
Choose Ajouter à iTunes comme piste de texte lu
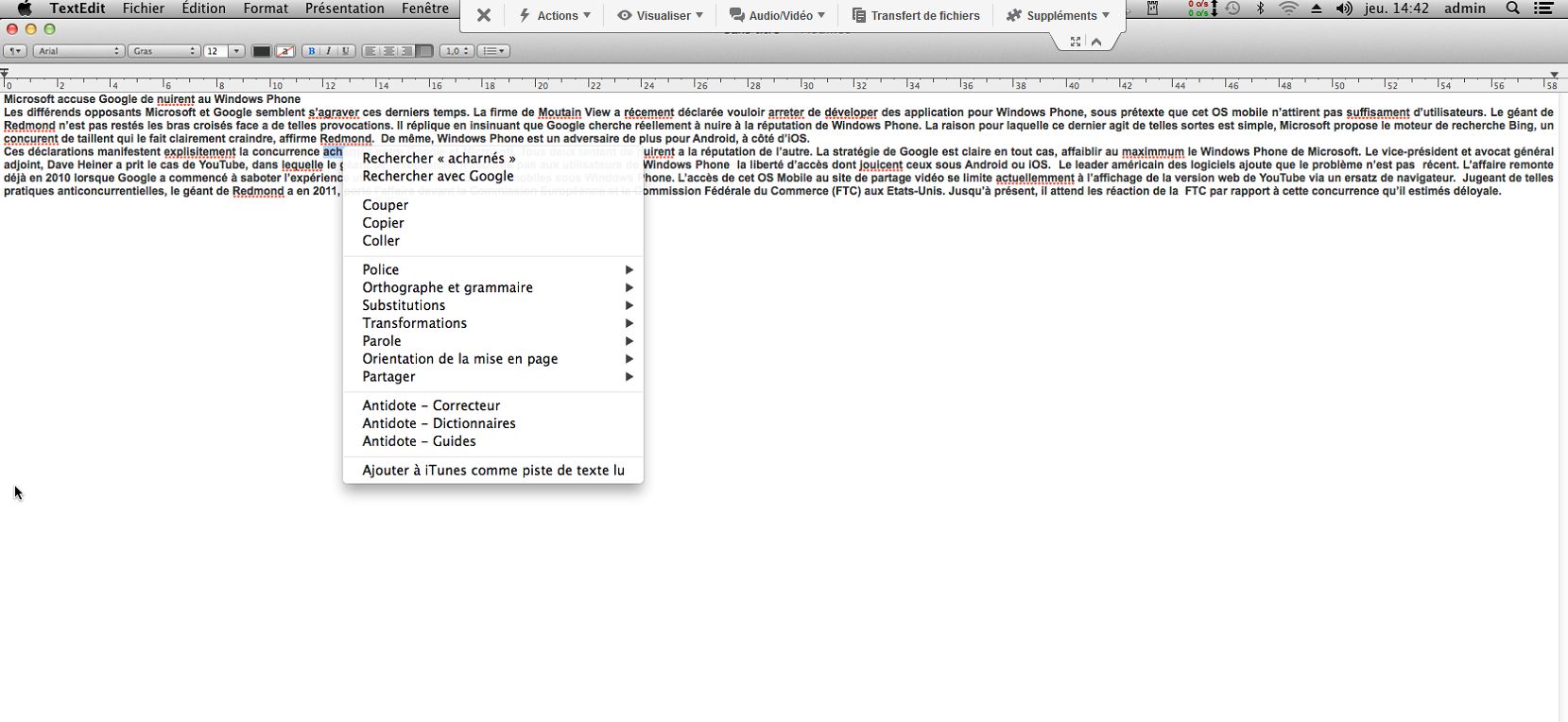[x=492, y=471]
